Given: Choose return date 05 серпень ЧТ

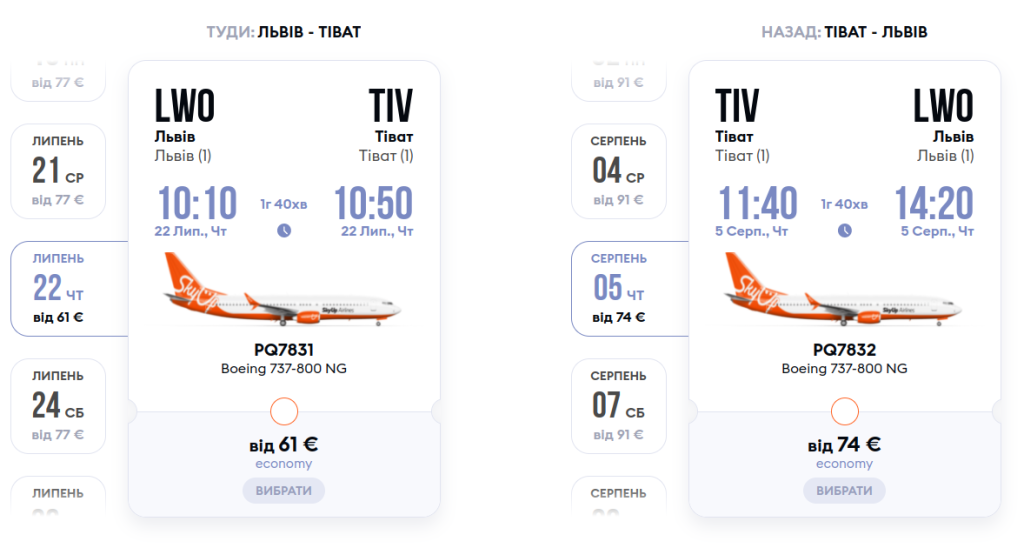Looking at the screenshot, I should (x=618, y=288).
